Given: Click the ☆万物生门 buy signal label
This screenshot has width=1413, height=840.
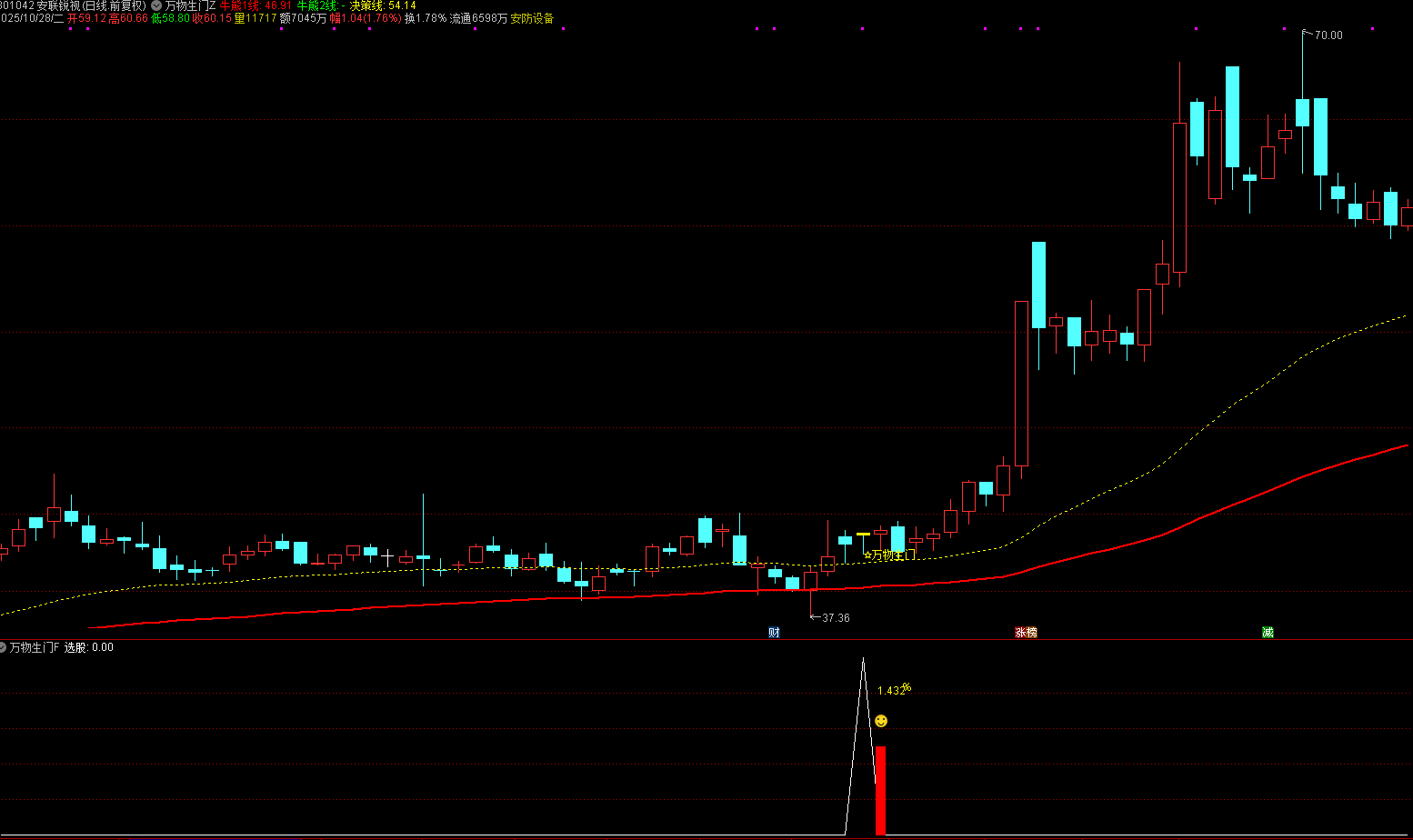Looking at the screenshot, I should click(x=889, y=555).
